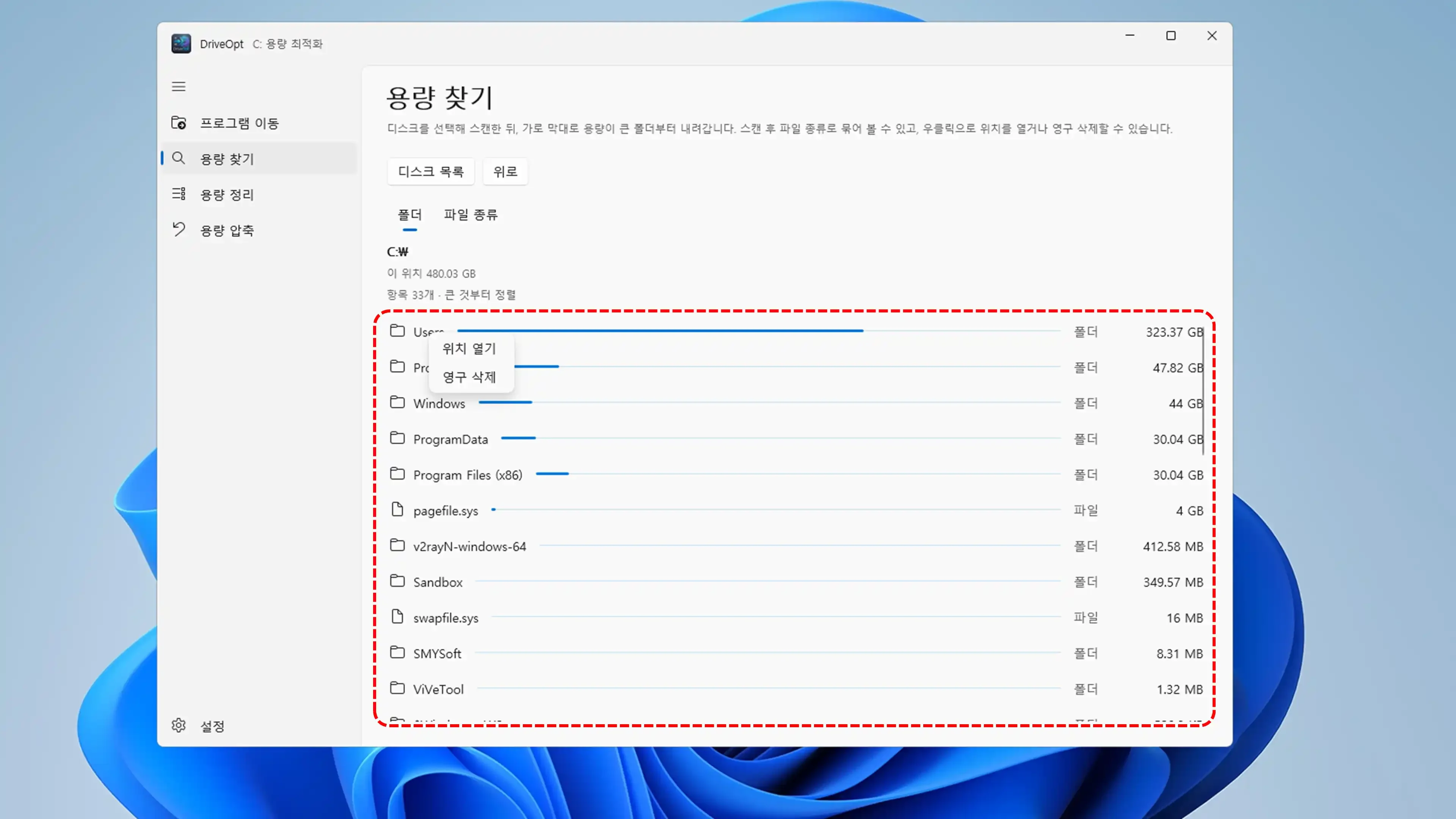
Task: Click the pagefile.sys file icon
Action: tap(397, 509)
